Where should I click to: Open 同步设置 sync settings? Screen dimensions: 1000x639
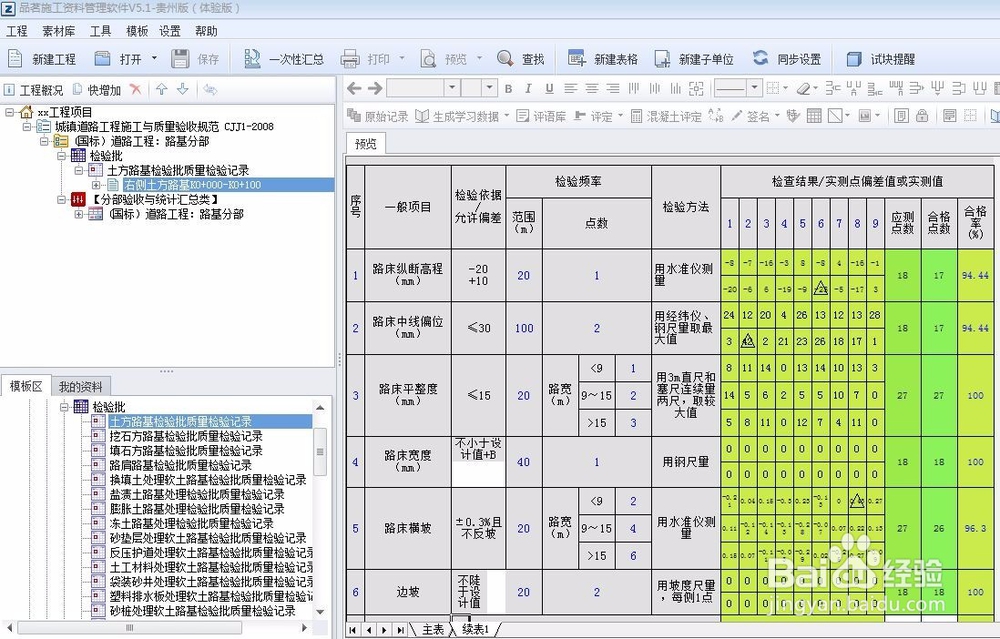click(x=786, y=59)
